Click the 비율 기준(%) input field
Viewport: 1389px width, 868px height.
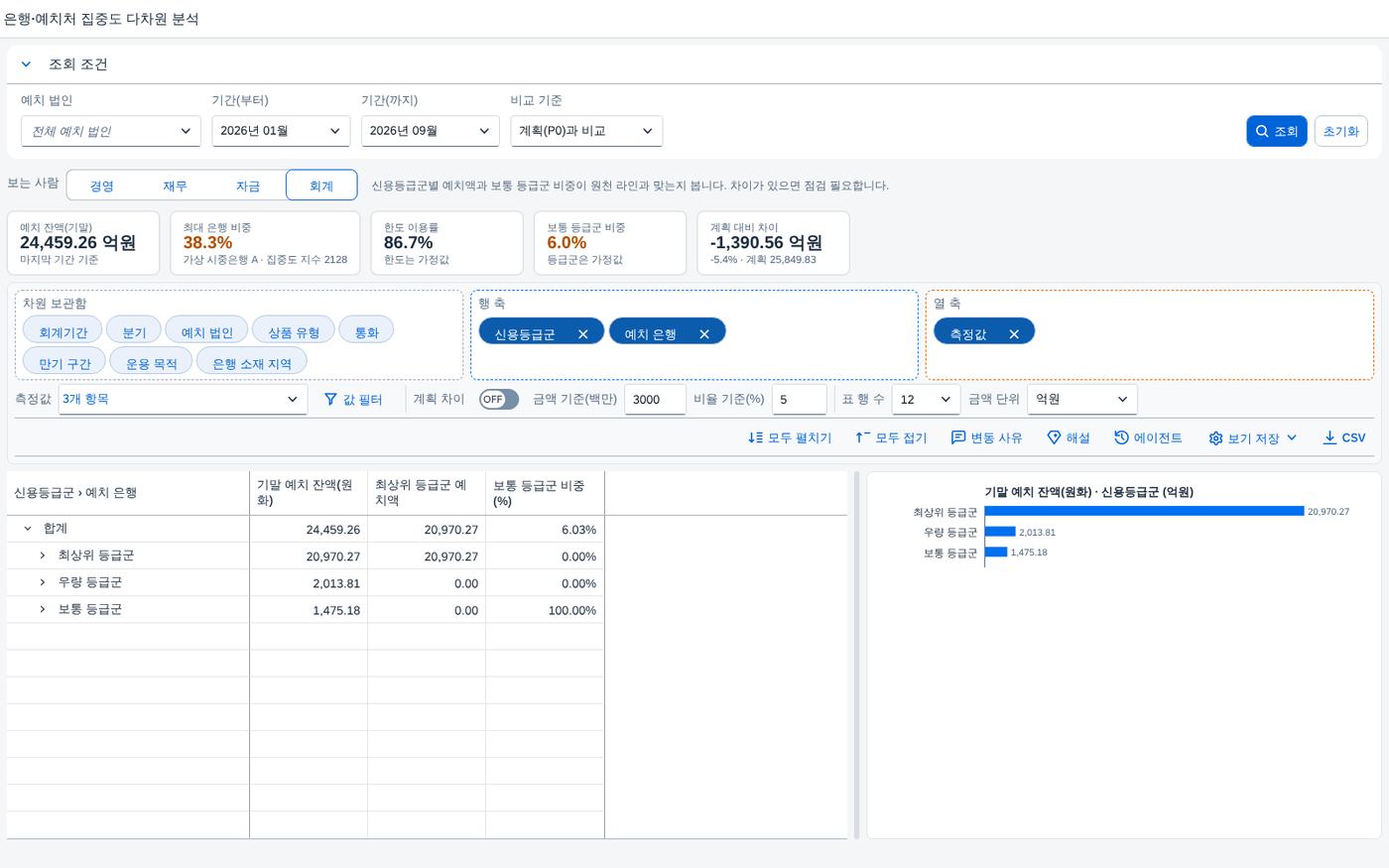tap(800, 399)
